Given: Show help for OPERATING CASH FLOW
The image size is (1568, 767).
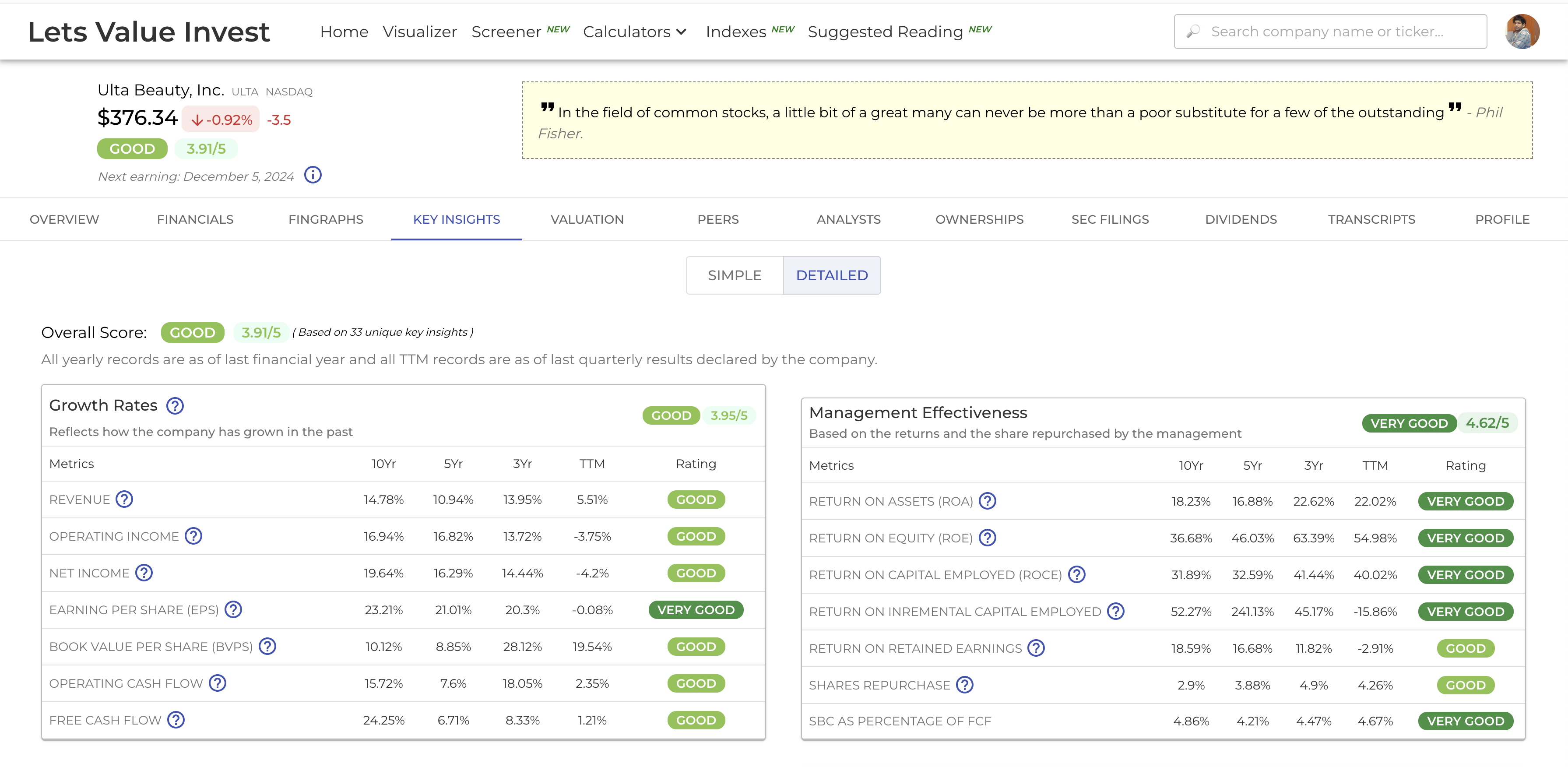Looking at the screenshot, I should click(x=217, y=683).
